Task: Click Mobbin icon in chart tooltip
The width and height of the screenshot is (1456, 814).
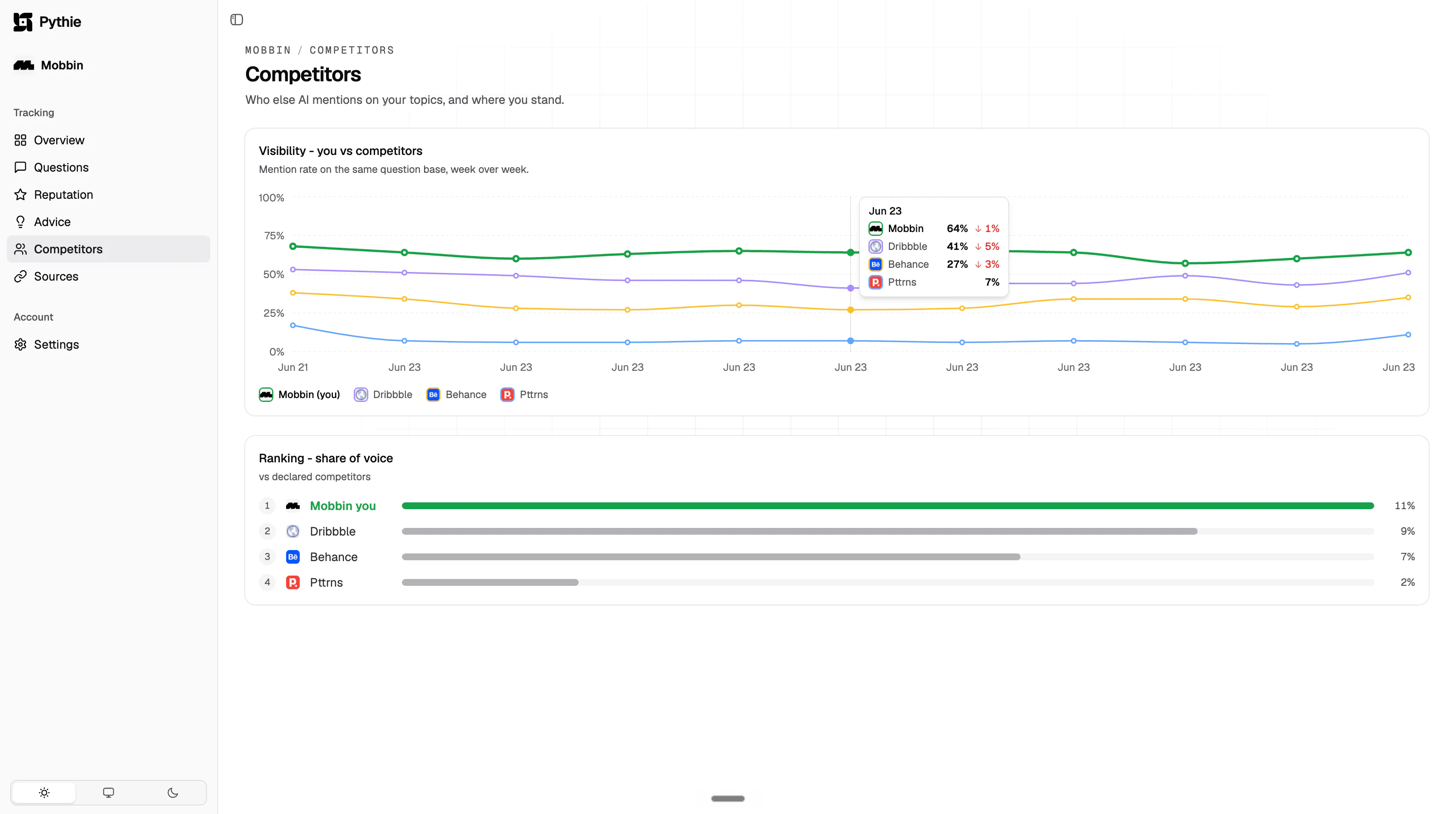Action: (x=876, y=228)
